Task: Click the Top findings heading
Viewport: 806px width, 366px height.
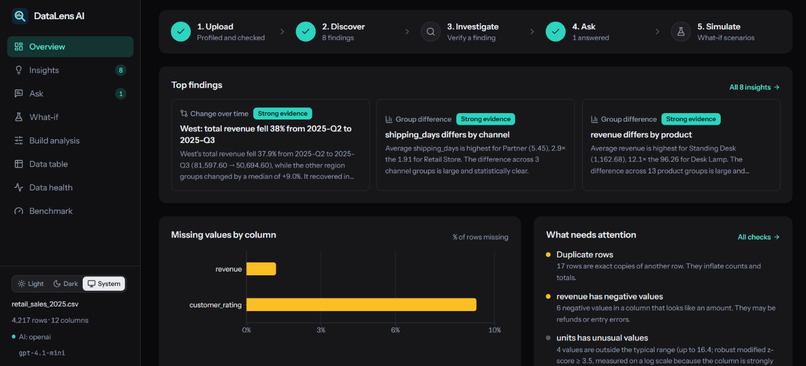Action: point(197,85)
